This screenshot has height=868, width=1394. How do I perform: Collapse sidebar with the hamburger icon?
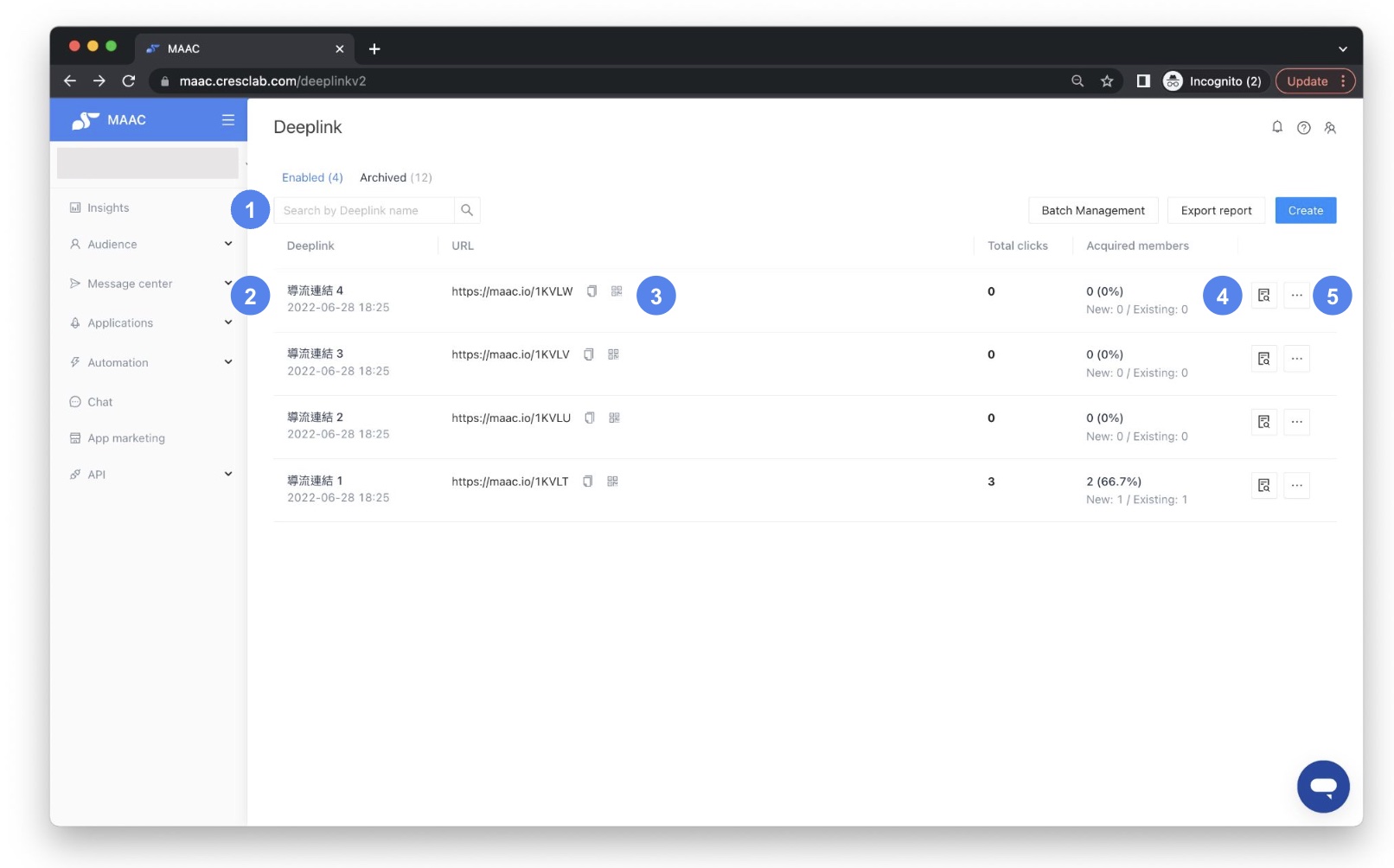pos(227,120)
